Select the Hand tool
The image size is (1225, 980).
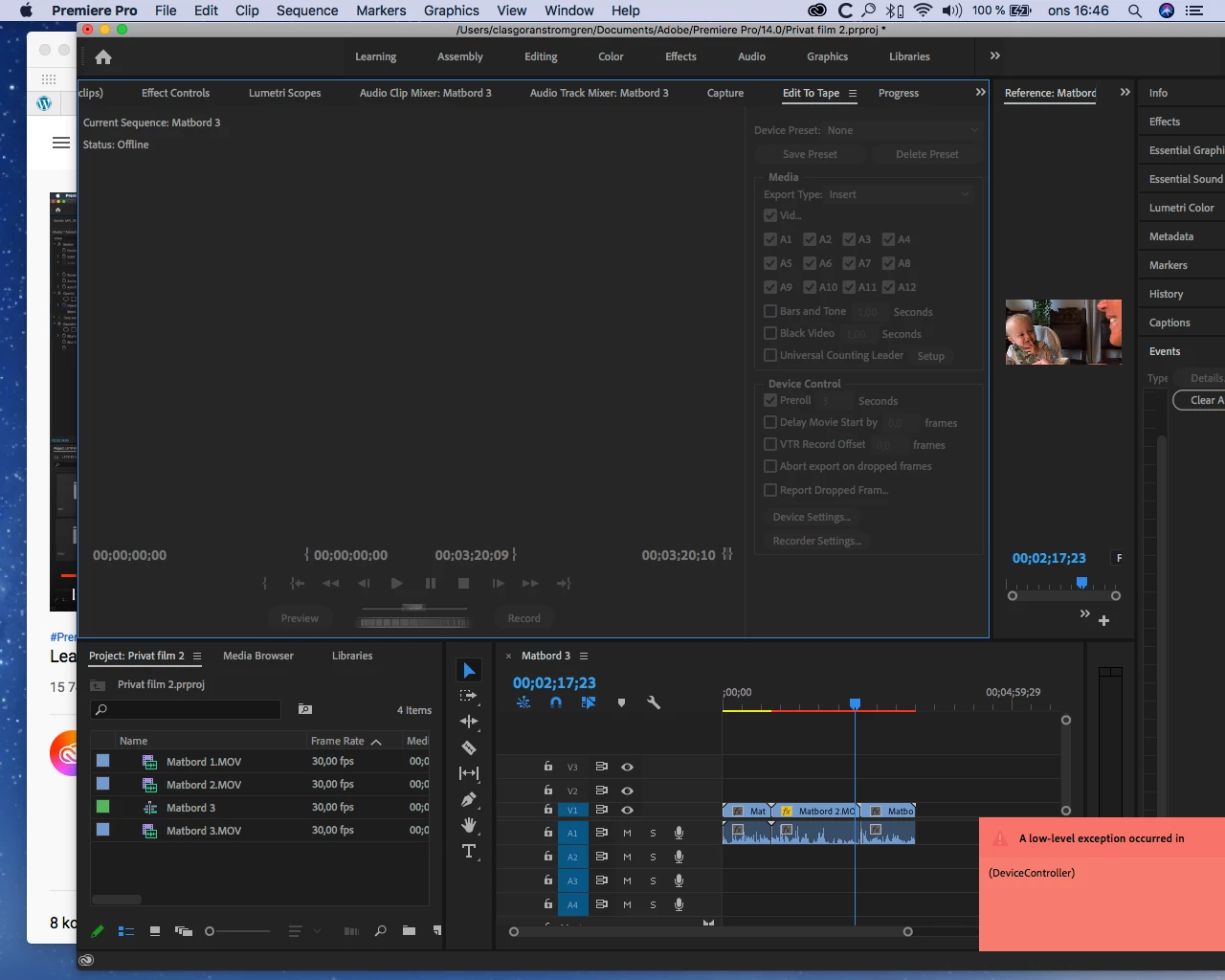tap(469, 825)
